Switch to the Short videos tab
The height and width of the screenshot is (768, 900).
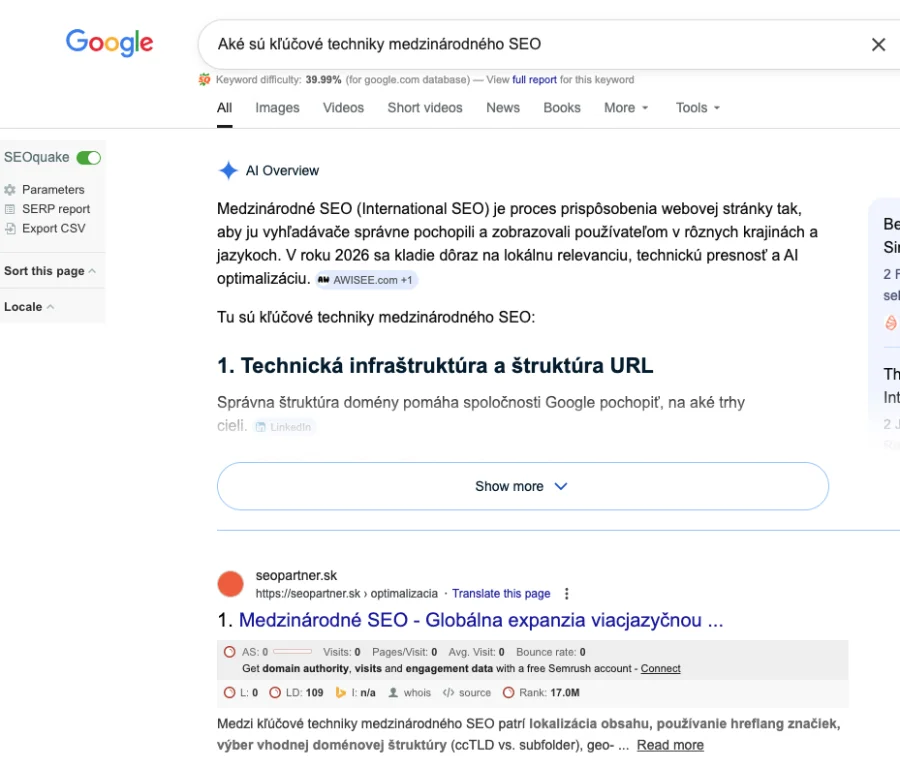pyautogui.click(x=425, y=108)
